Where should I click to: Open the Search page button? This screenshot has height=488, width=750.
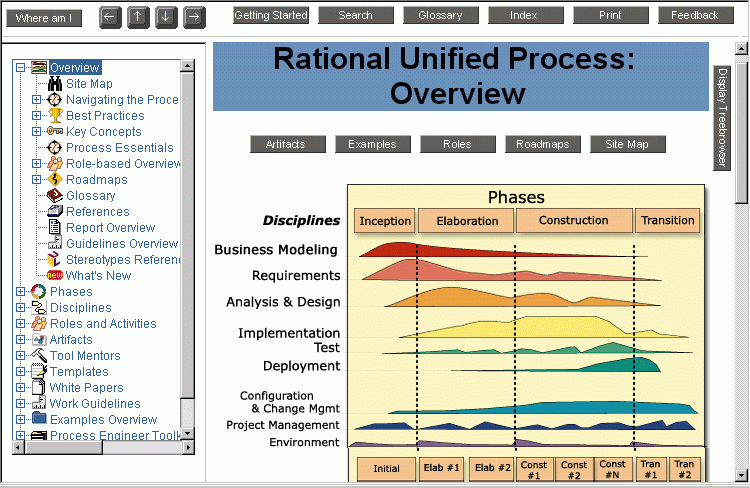pos(356,15)
